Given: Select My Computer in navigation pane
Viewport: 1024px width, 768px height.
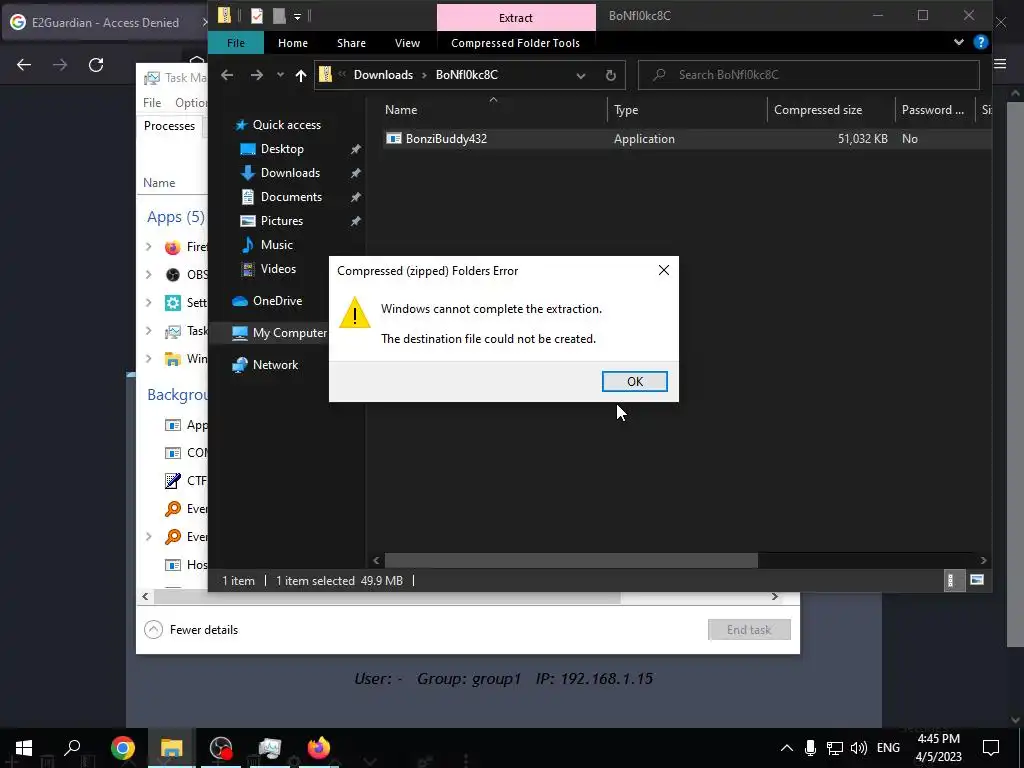Looking at the screenshot, I should click(289, 333).
